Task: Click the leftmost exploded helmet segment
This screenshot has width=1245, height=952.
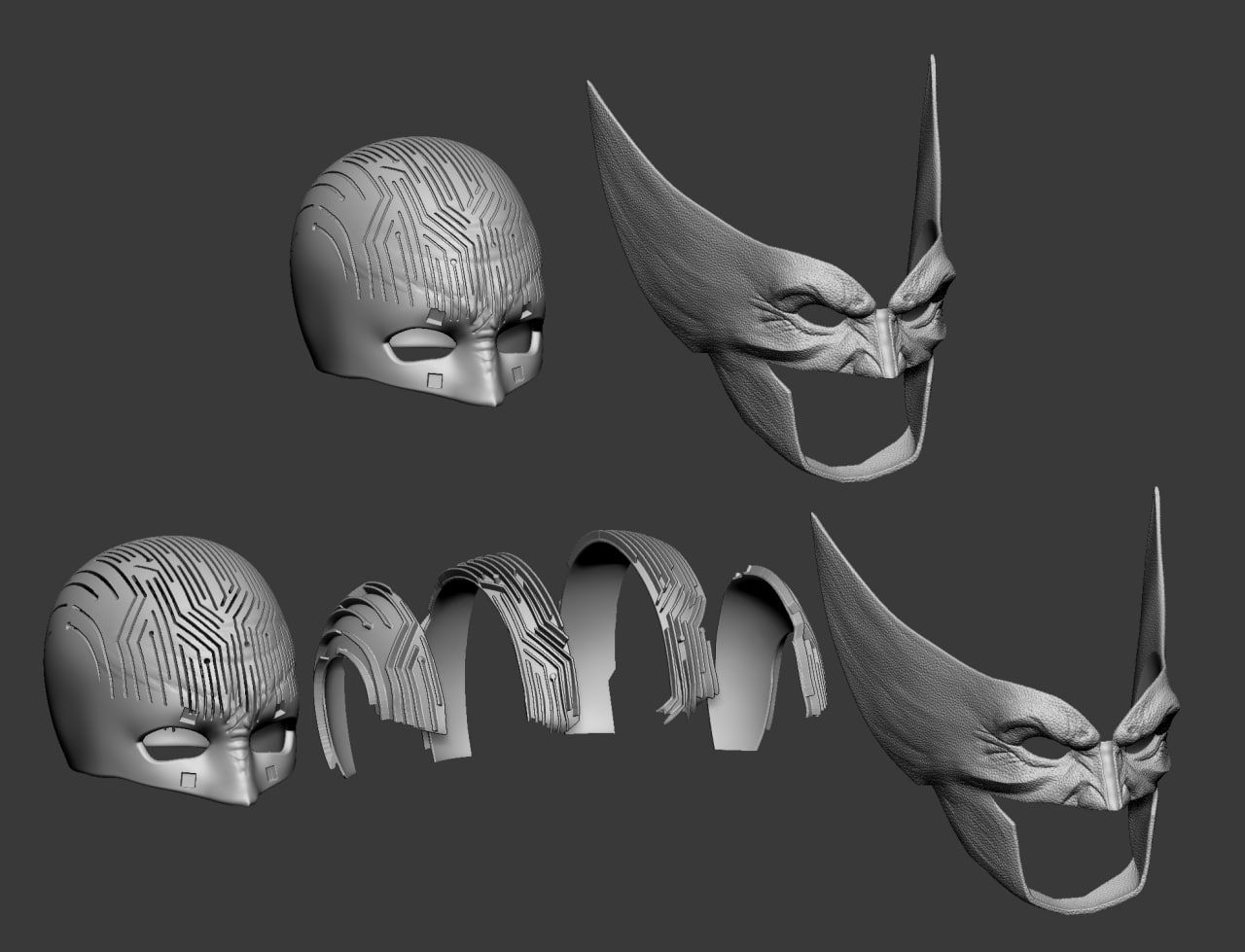Action: (x=370, y=671)
